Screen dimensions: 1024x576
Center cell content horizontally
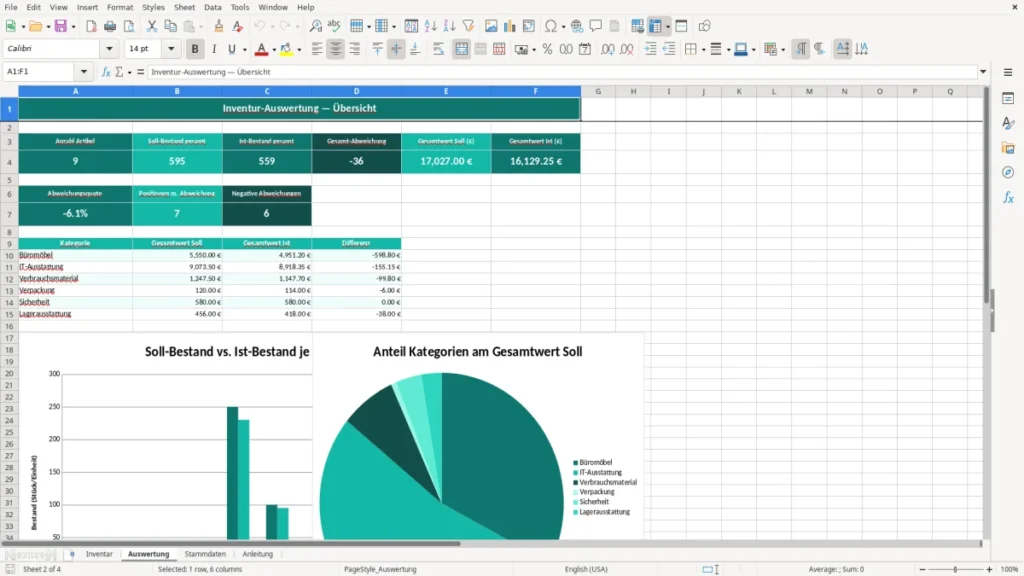point(336,49)
